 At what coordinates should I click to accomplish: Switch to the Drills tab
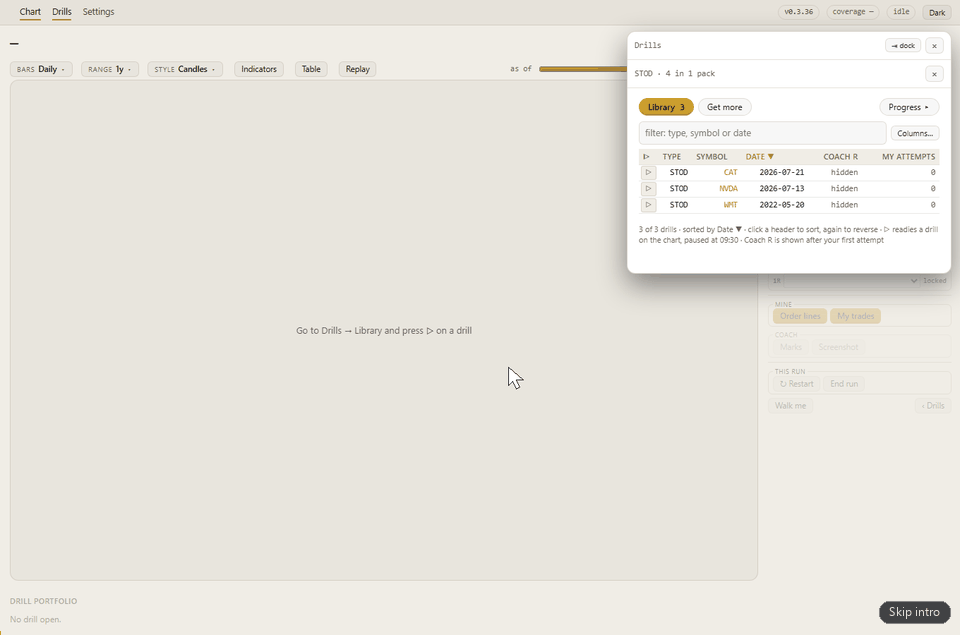[x=62, y=12]
